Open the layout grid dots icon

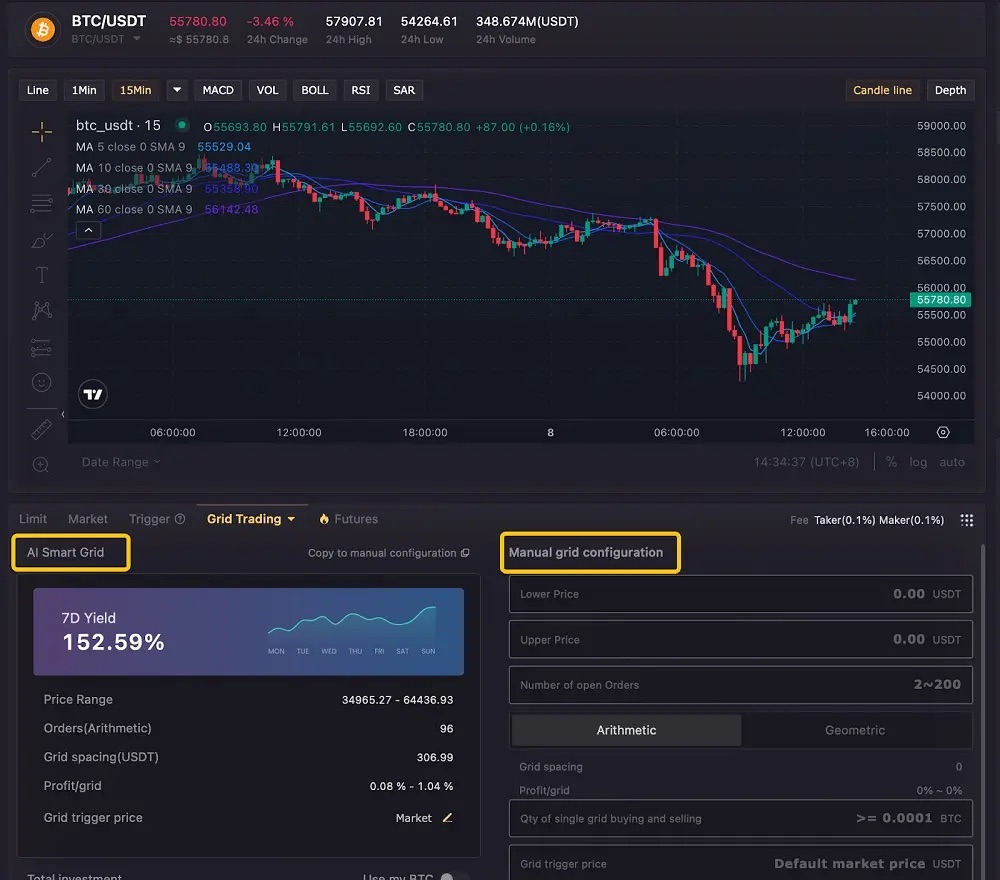(x=967, y=520)
